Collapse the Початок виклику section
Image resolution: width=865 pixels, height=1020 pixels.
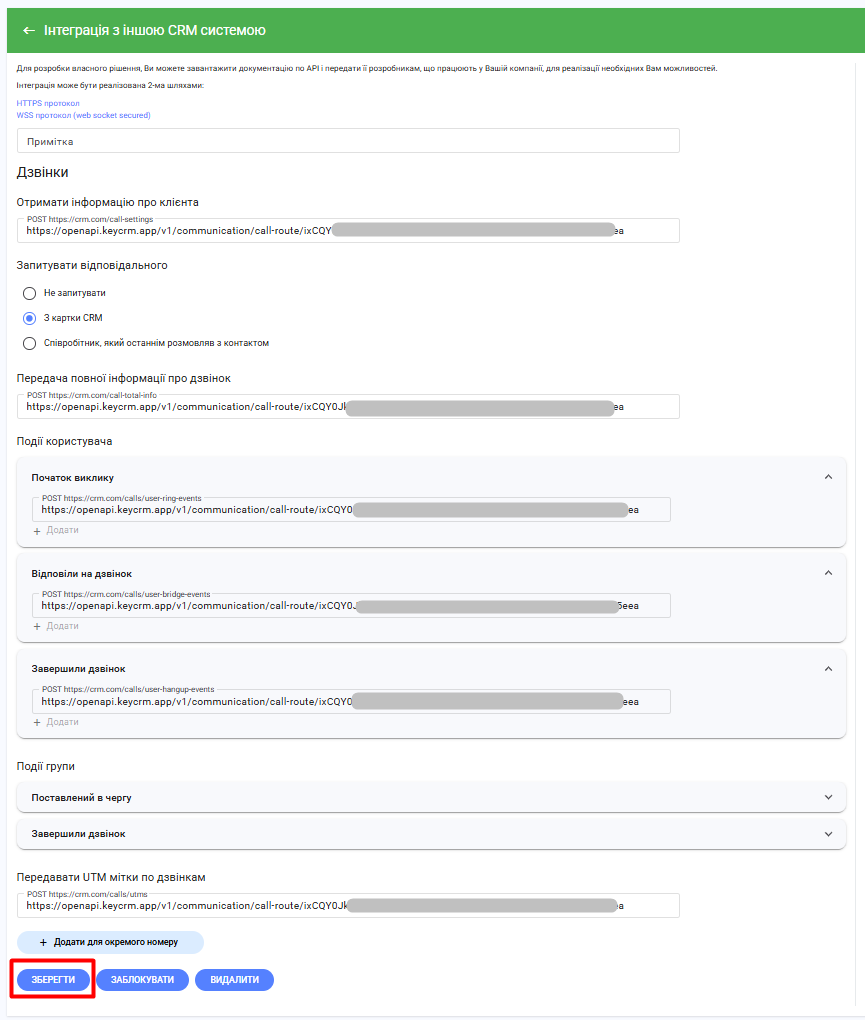[828, 477]
